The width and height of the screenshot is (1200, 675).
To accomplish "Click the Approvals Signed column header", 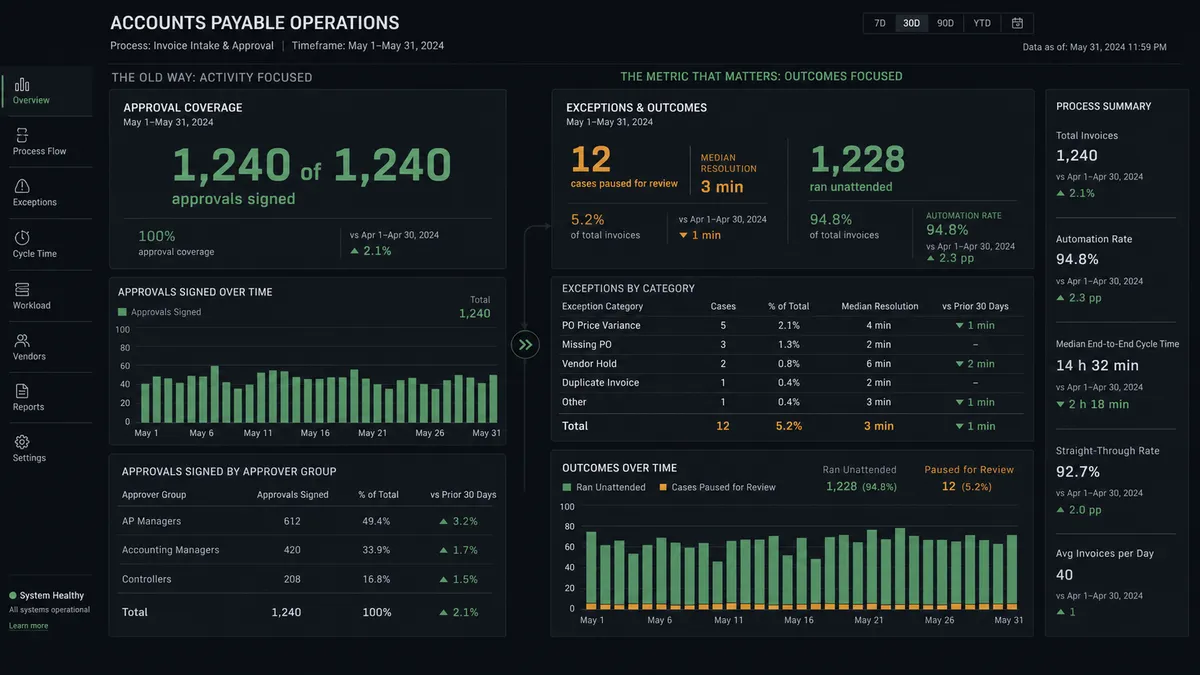I will point(293,495).
